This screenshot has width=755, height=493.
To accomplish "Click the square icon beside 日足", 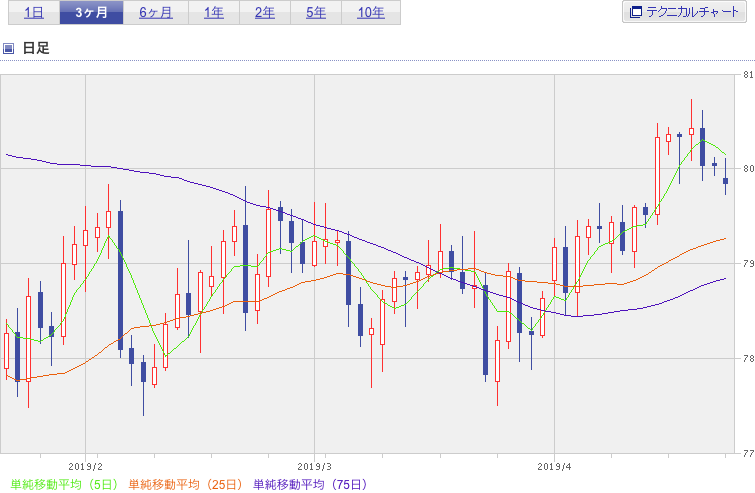I will click(8, 48).
